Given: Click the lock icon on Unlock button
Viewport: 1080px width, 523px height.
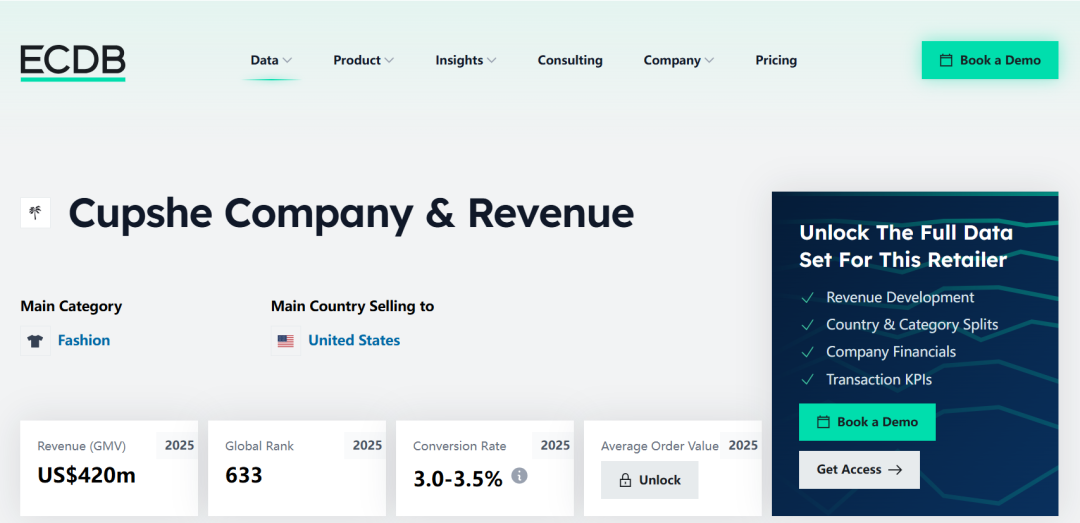Looking at the screenshot, I should pos(625,480).
